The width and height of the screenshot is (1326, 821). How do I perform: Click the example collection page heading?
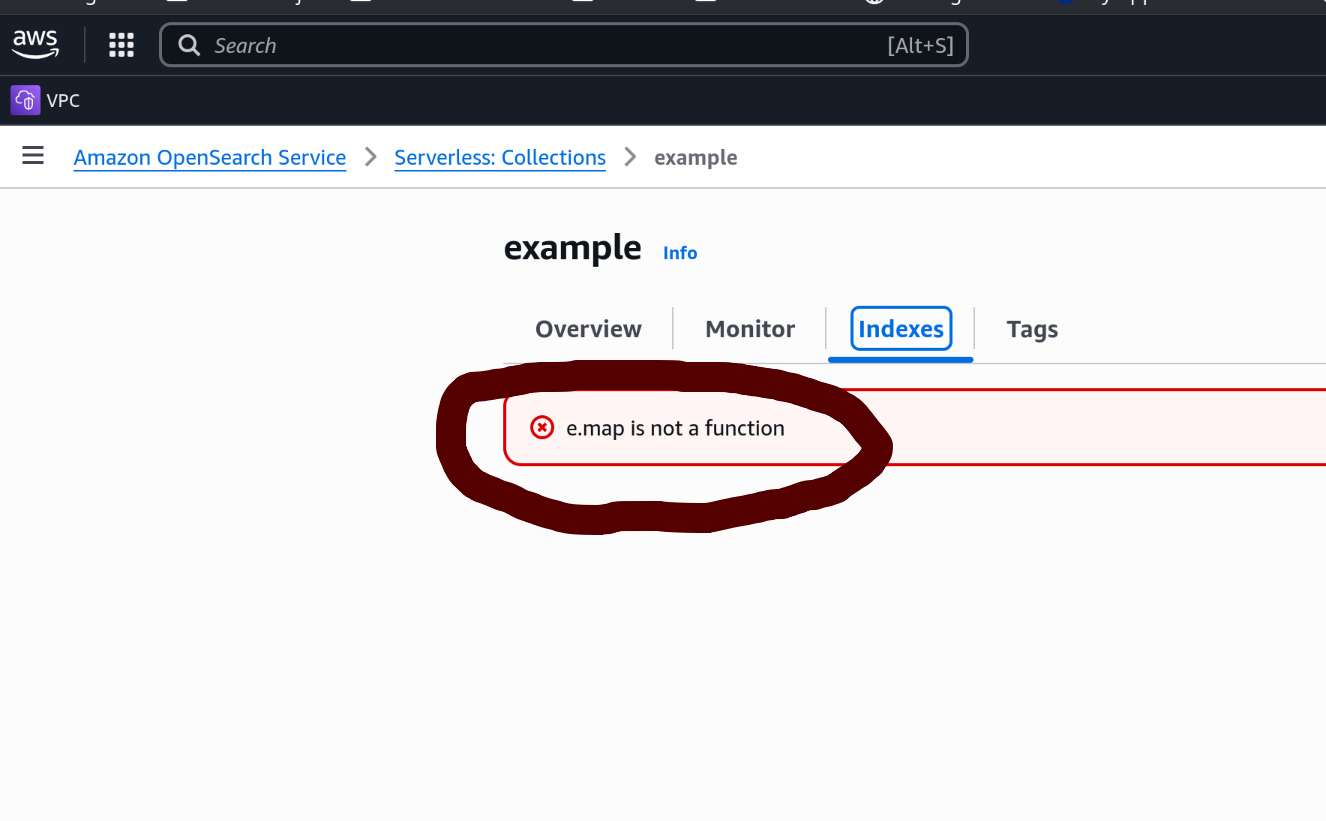click(572, 247)
